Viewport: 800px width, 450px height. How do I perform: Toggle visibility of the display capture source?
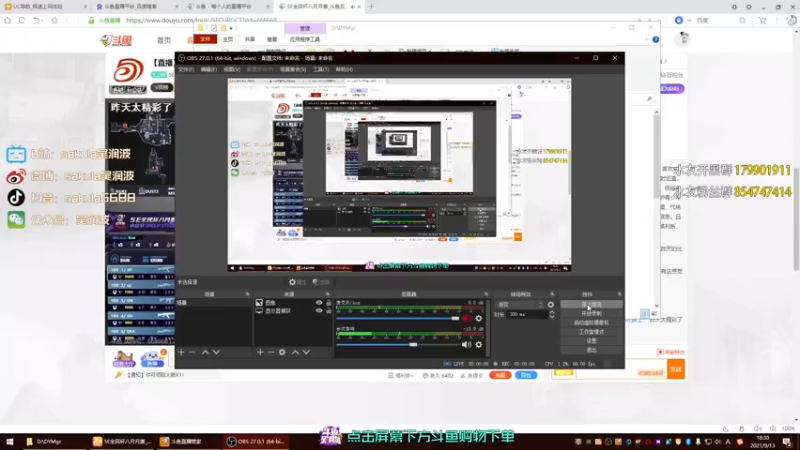point(319,310)
